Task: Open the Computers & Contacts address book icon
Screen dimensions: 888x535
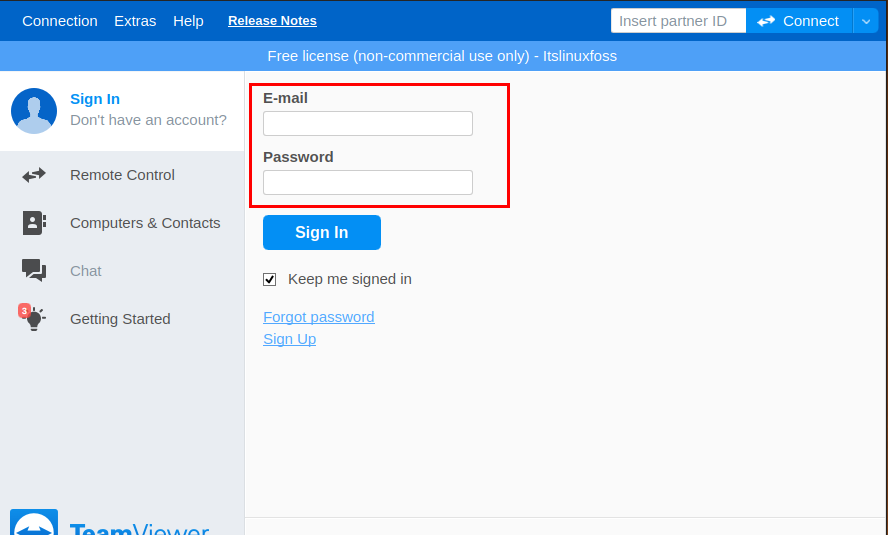Action: [34, 223]
